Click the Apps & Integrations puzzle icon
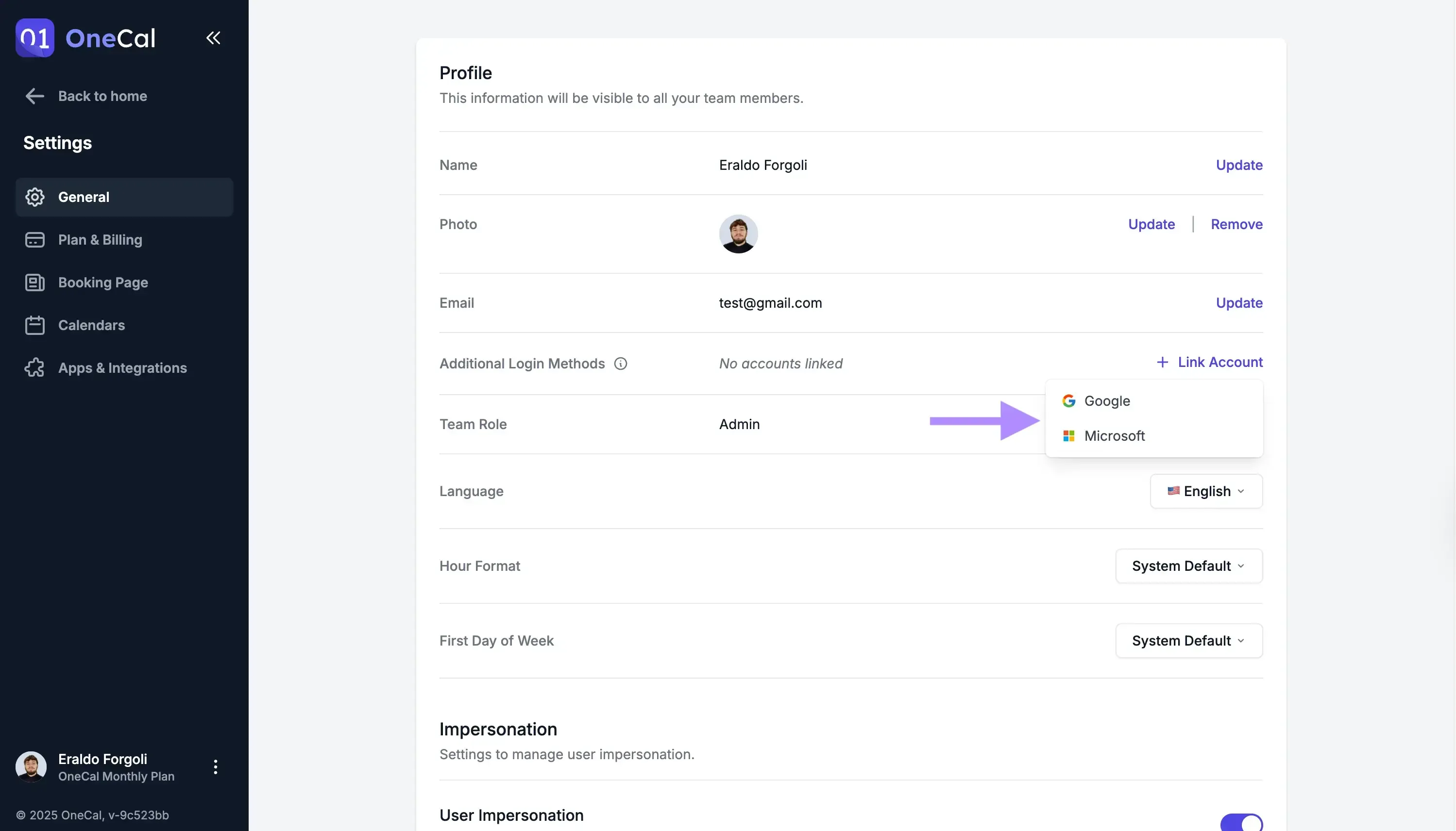 (x=35, y=367)
